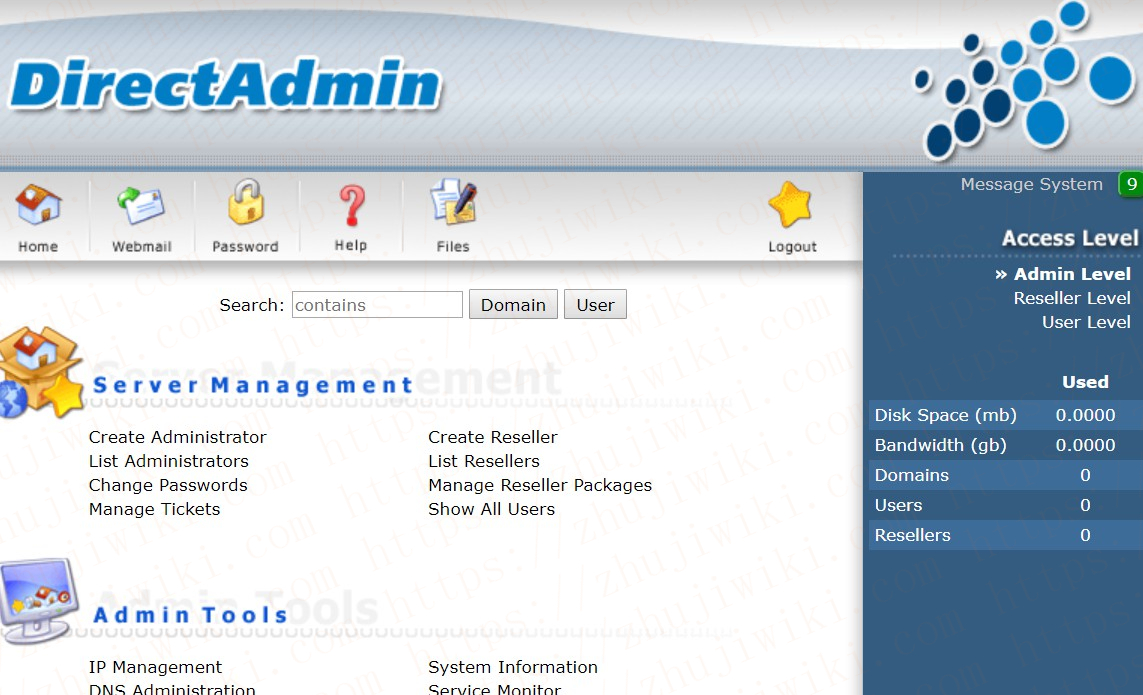The image size is (1143, 695).
Task: Open IP Management link
Action: [155, 667]
